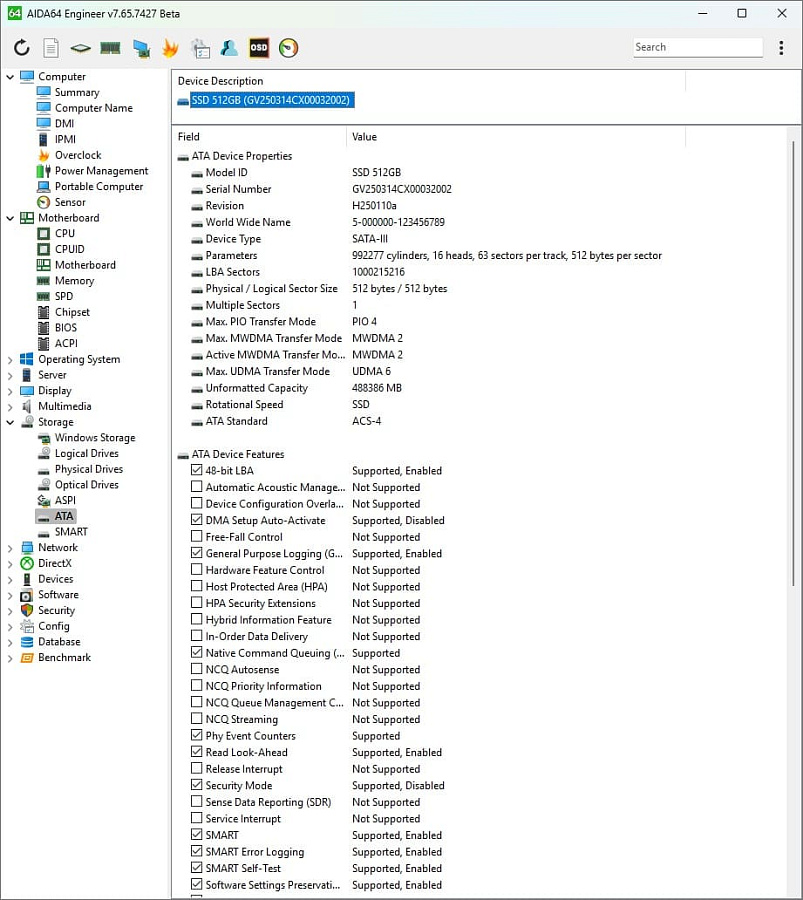Open the Computer Name page

pyautogui.click(x=94, y=108)
